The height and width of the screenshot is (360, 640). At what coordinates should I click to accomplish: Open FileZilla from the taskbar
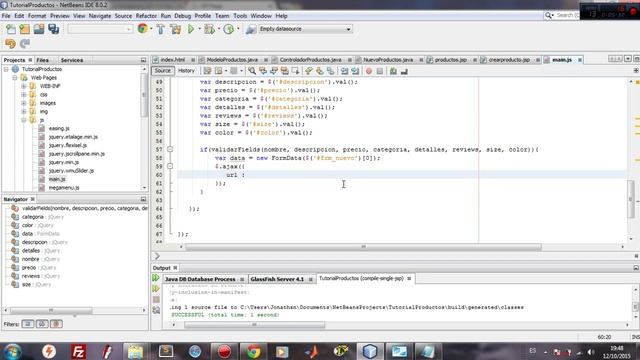click(78, 351)
